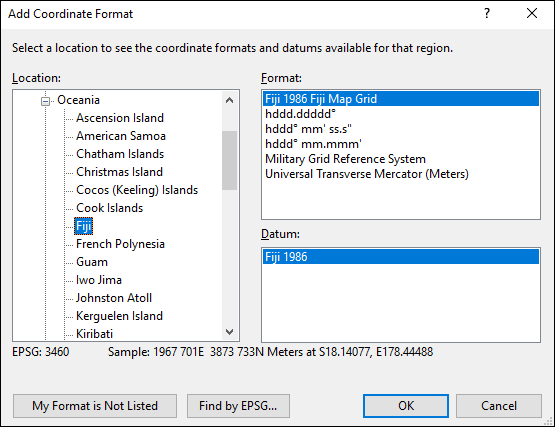Click the EPSG: 3460 label
This screenshot has height=427, width=555.
pos(41,352)
